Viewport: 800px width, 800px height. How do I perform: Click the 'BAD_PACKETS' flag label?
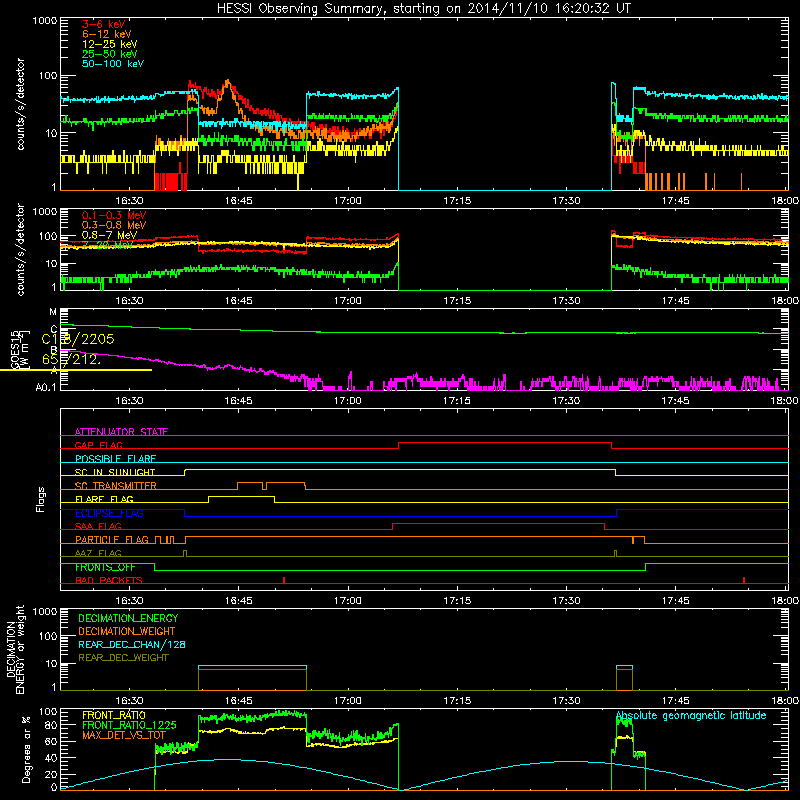(109, 580)
